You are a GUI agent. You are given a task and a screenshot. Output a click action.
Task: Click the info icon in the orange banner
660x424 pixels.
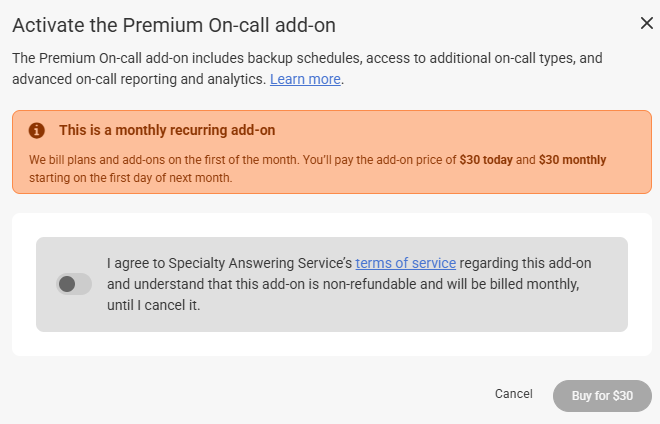coord(37,131)
